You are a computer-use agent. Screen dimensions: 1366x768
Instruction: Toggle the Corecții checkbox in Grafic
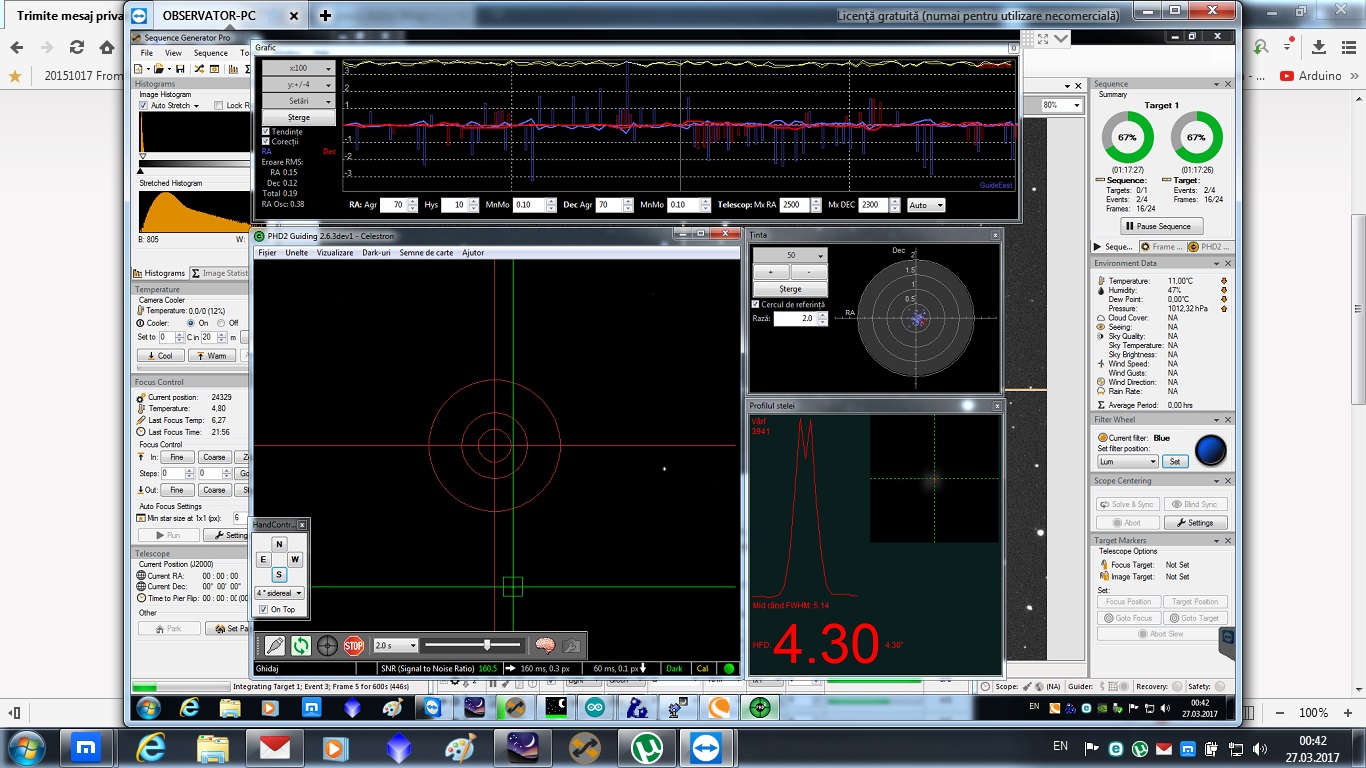(266, 142)
